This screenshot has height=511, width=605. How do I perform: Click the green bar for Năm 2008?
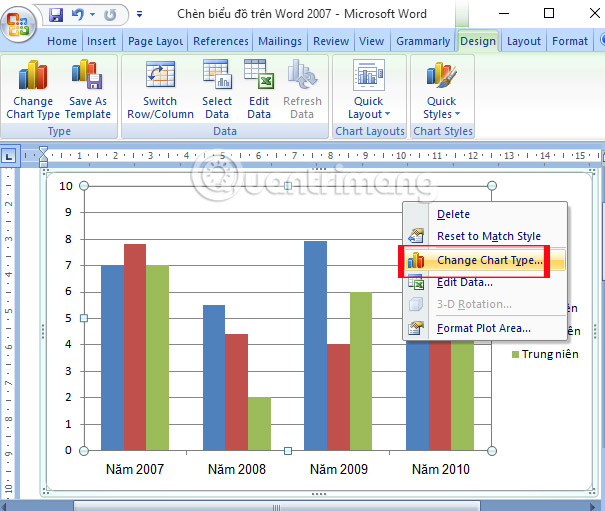pos(259,423)
